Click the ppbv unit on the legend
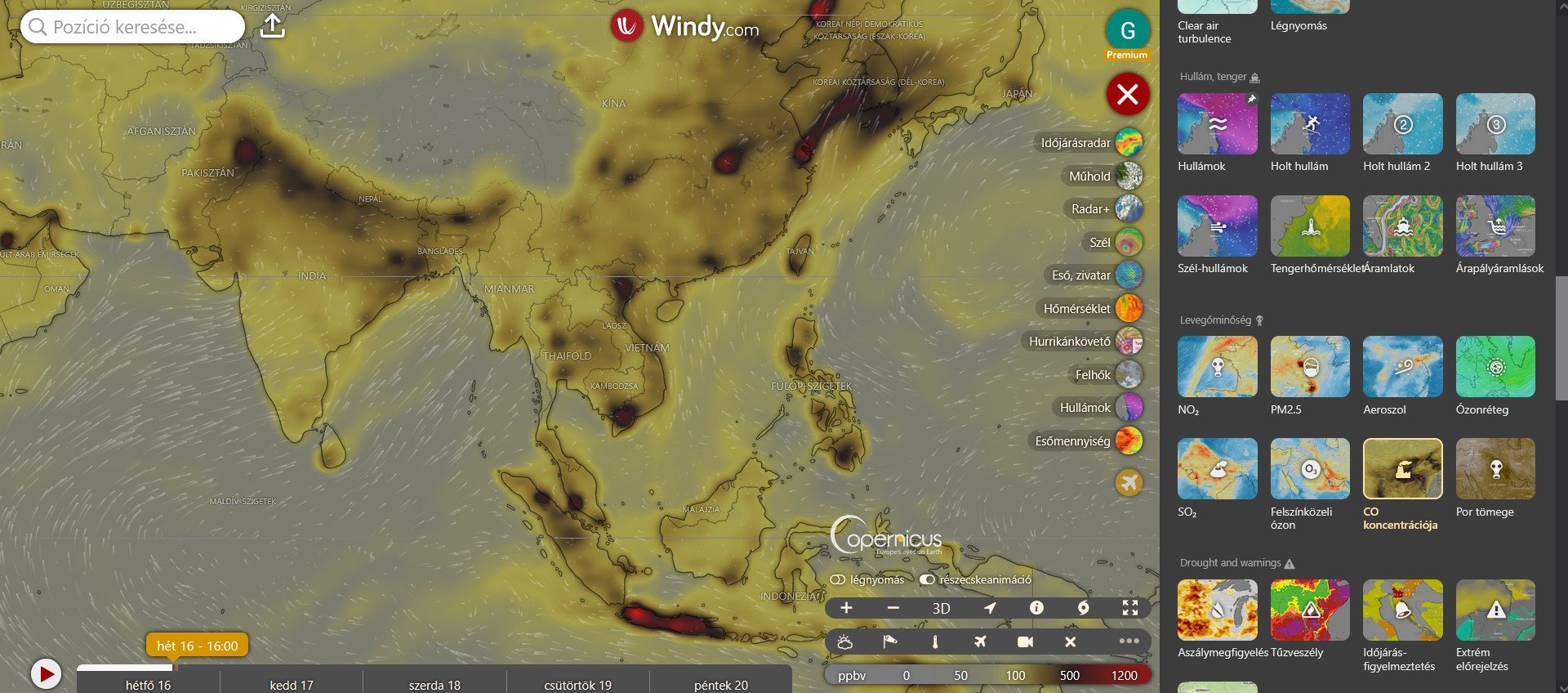 tap(852, 675)
